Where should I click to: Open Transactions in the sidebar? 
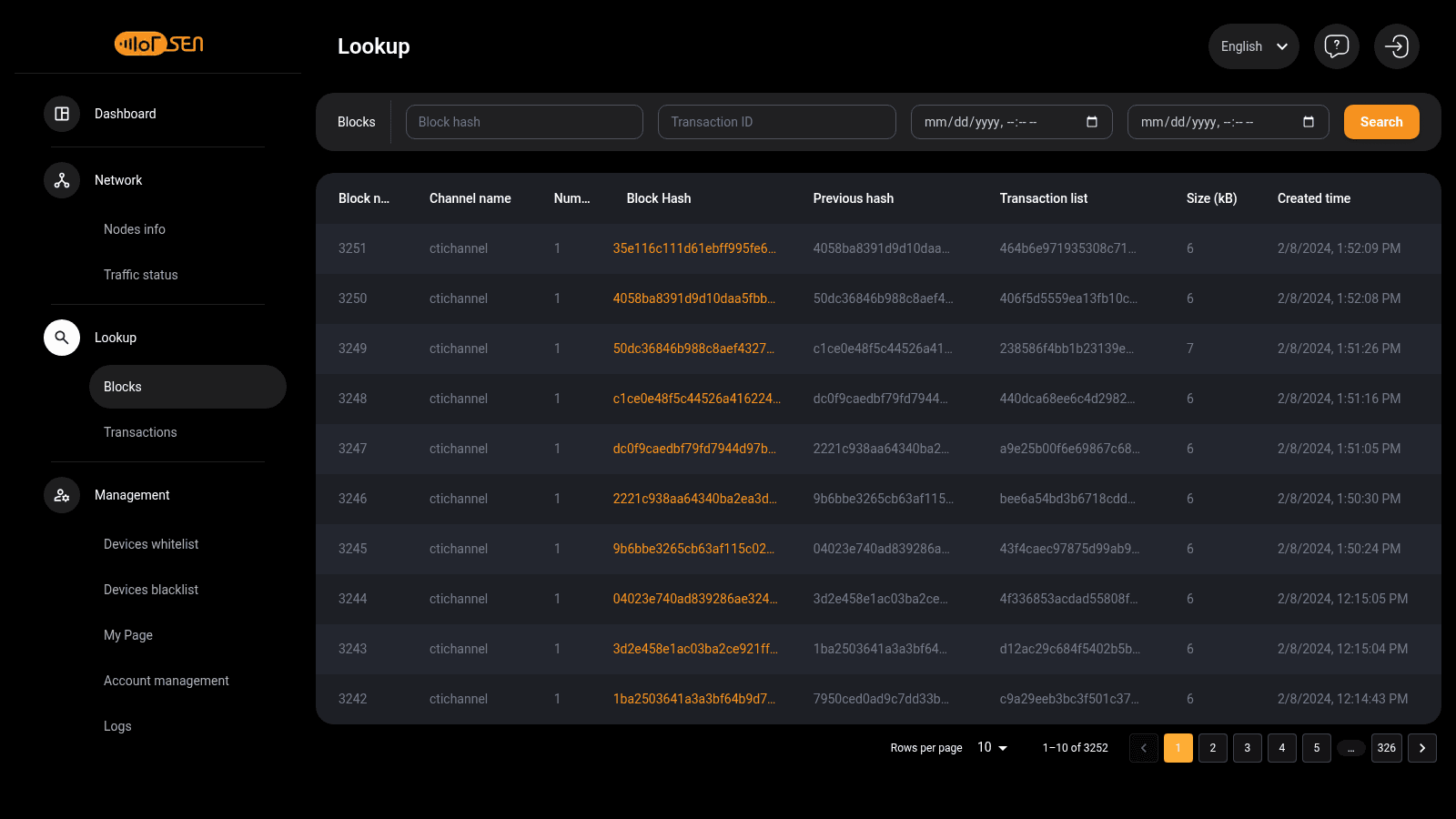click(140, 432)
